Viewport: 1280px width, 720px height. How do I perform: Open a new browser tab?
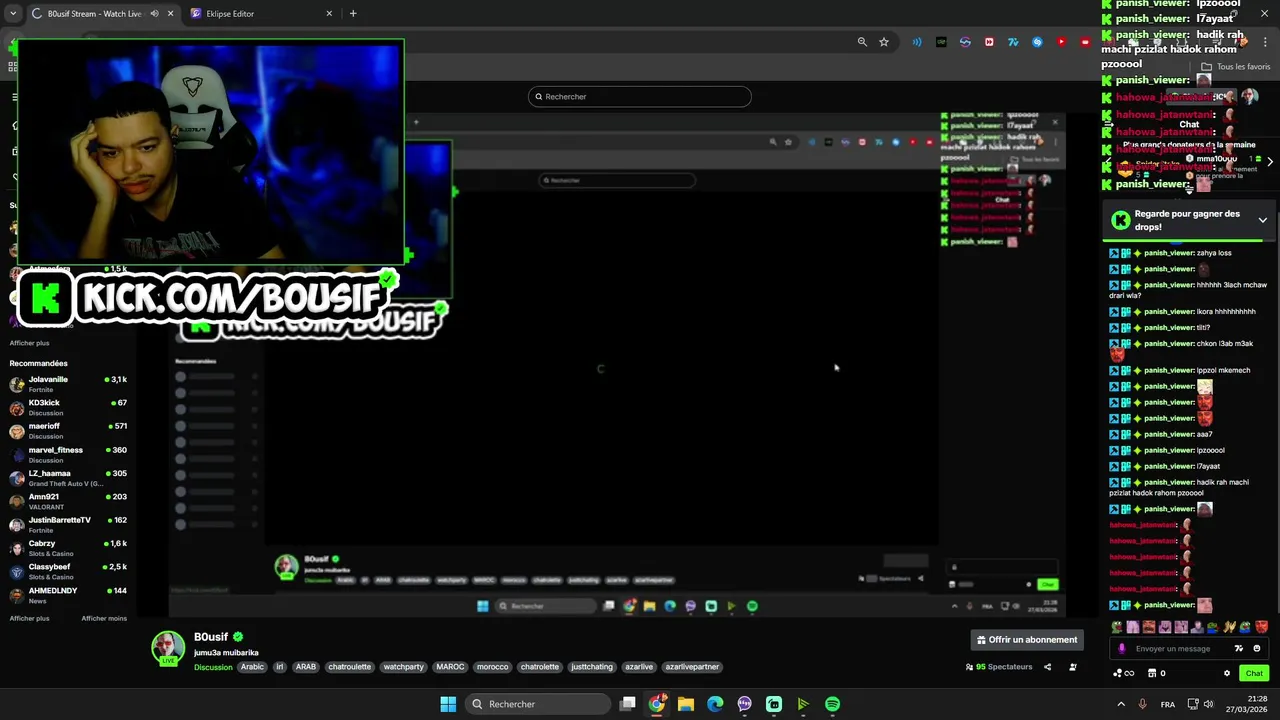click(x=353, y=14)
